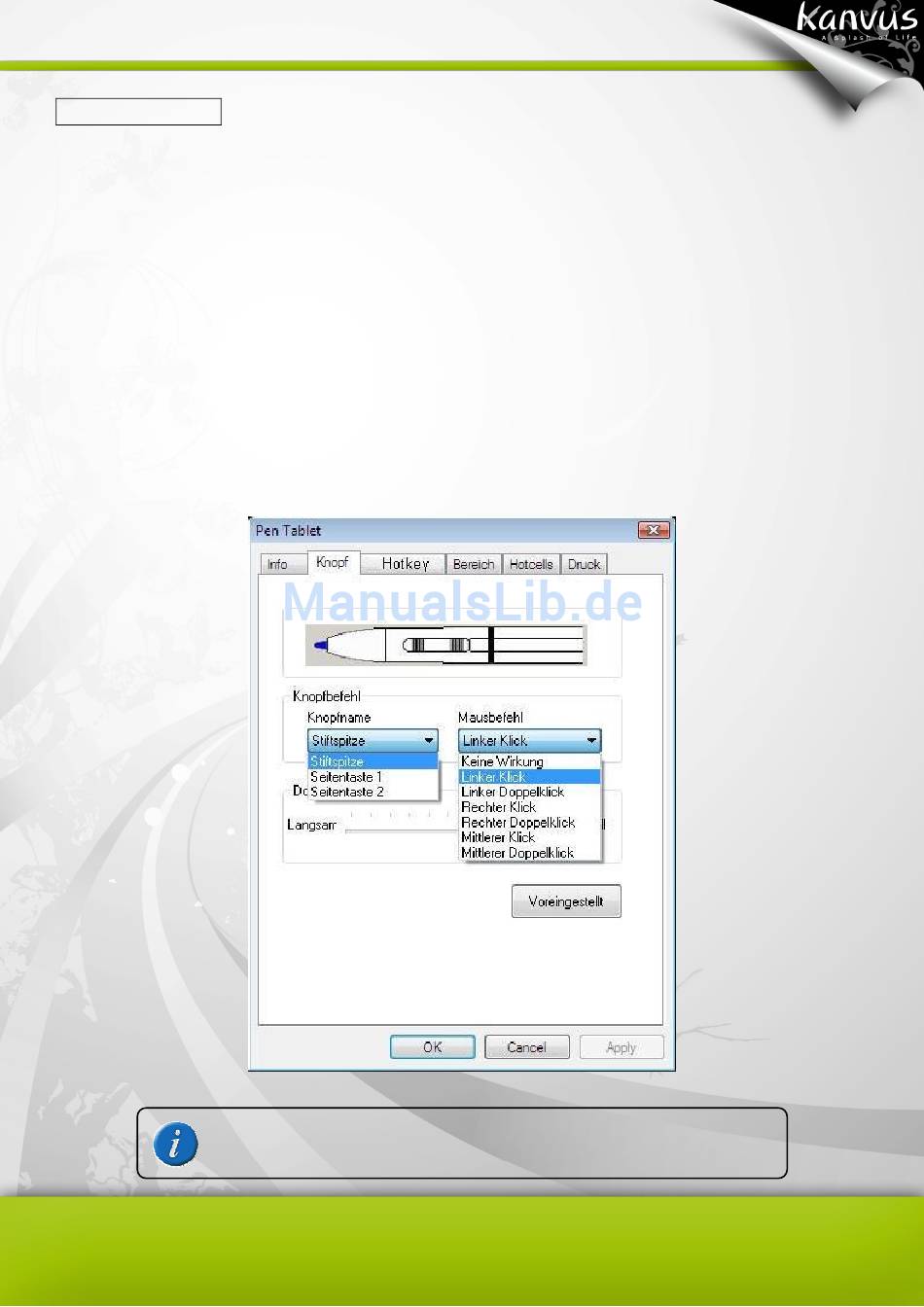The image size is (924, 1307).
Task: Open the Mausbefehl dropdown arrow
Action: click(x=591, y=741)
